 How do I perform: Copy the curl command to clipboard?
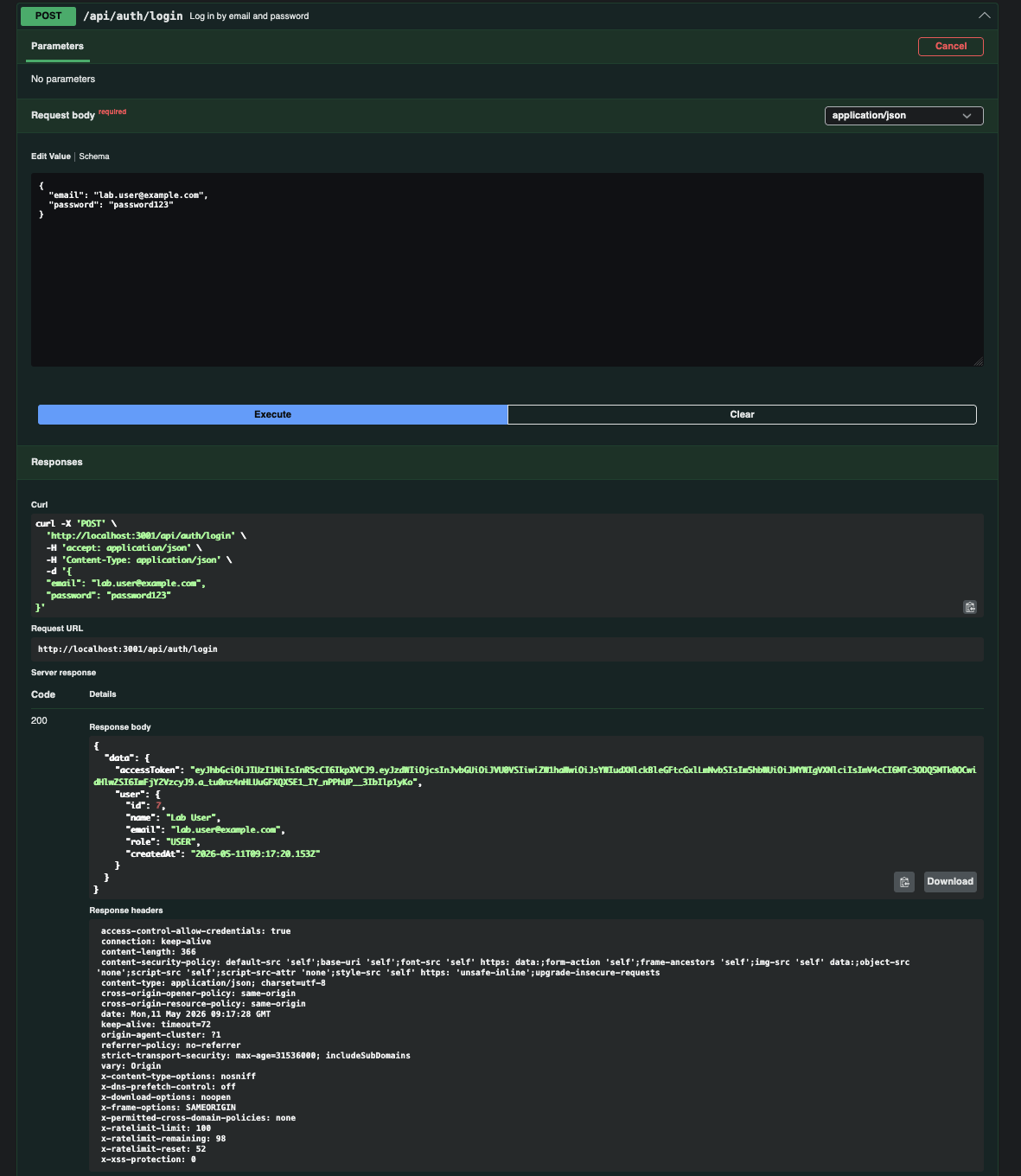(970, 607)
